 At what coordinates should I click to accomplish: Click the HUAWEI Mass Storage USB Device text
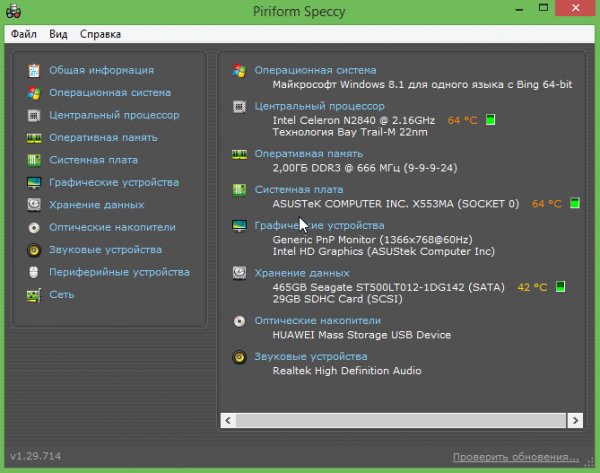pos(362,335)
